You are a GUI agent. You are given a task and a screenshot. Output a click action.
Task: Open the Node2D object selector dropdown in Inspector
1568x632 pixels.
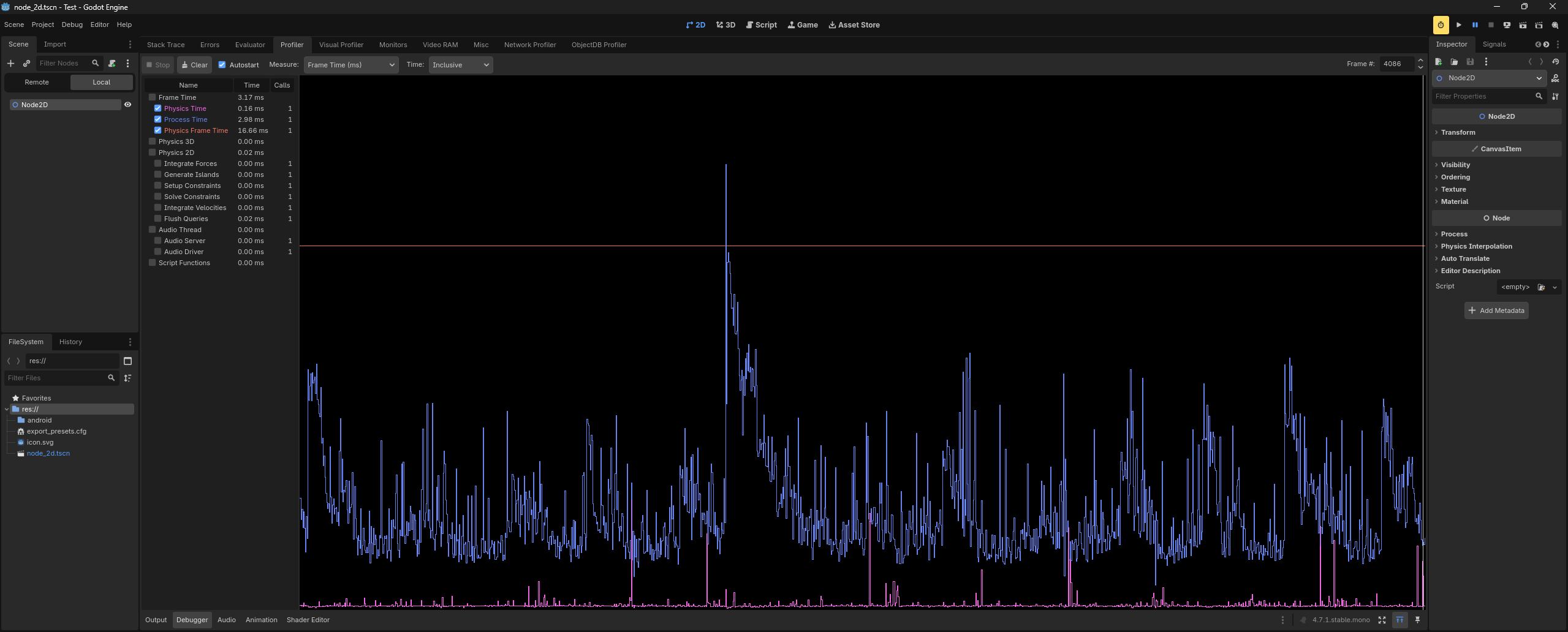point(1490,78)
